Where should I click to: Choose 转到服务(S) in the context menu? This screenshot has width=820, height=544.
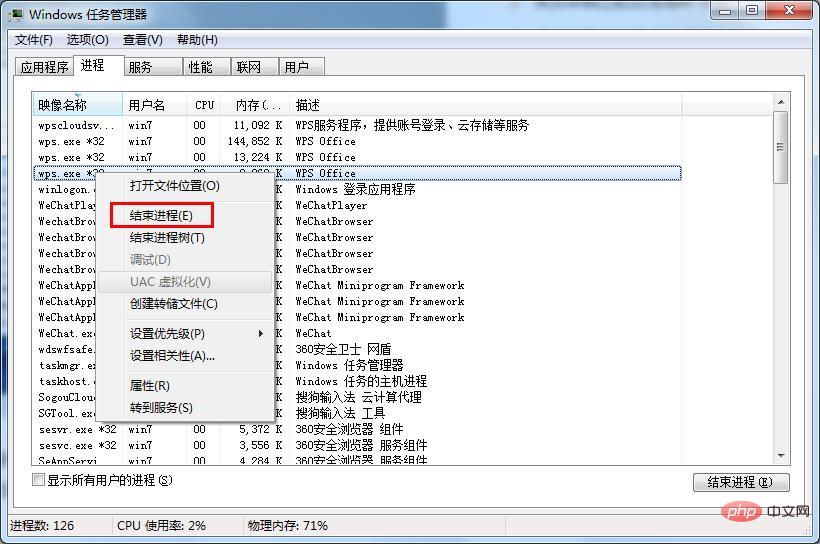coord(186,408)
